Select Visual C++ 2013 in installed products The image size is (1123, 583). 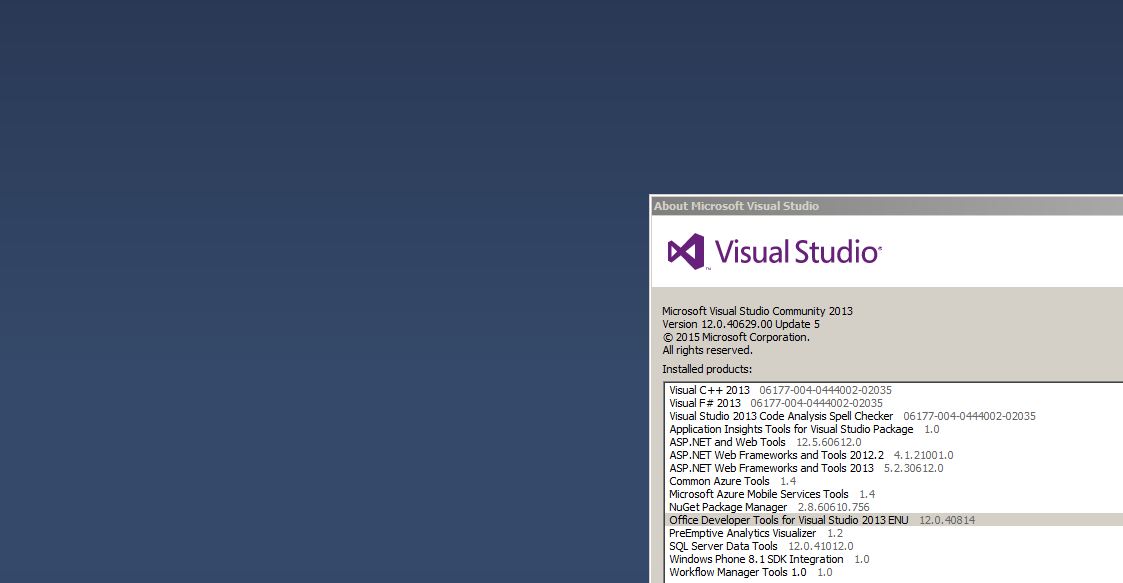894,390
